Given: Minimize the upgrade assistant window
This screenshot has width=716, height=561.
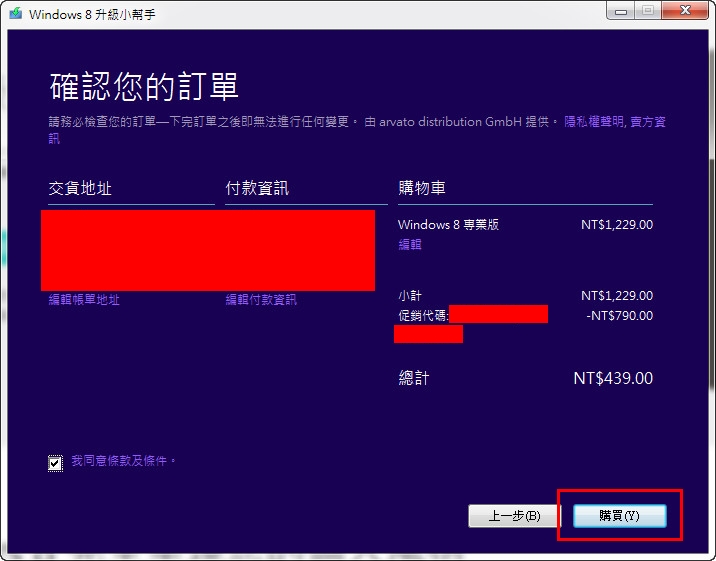Looking at the screenshot, I should tap(621, 10).
